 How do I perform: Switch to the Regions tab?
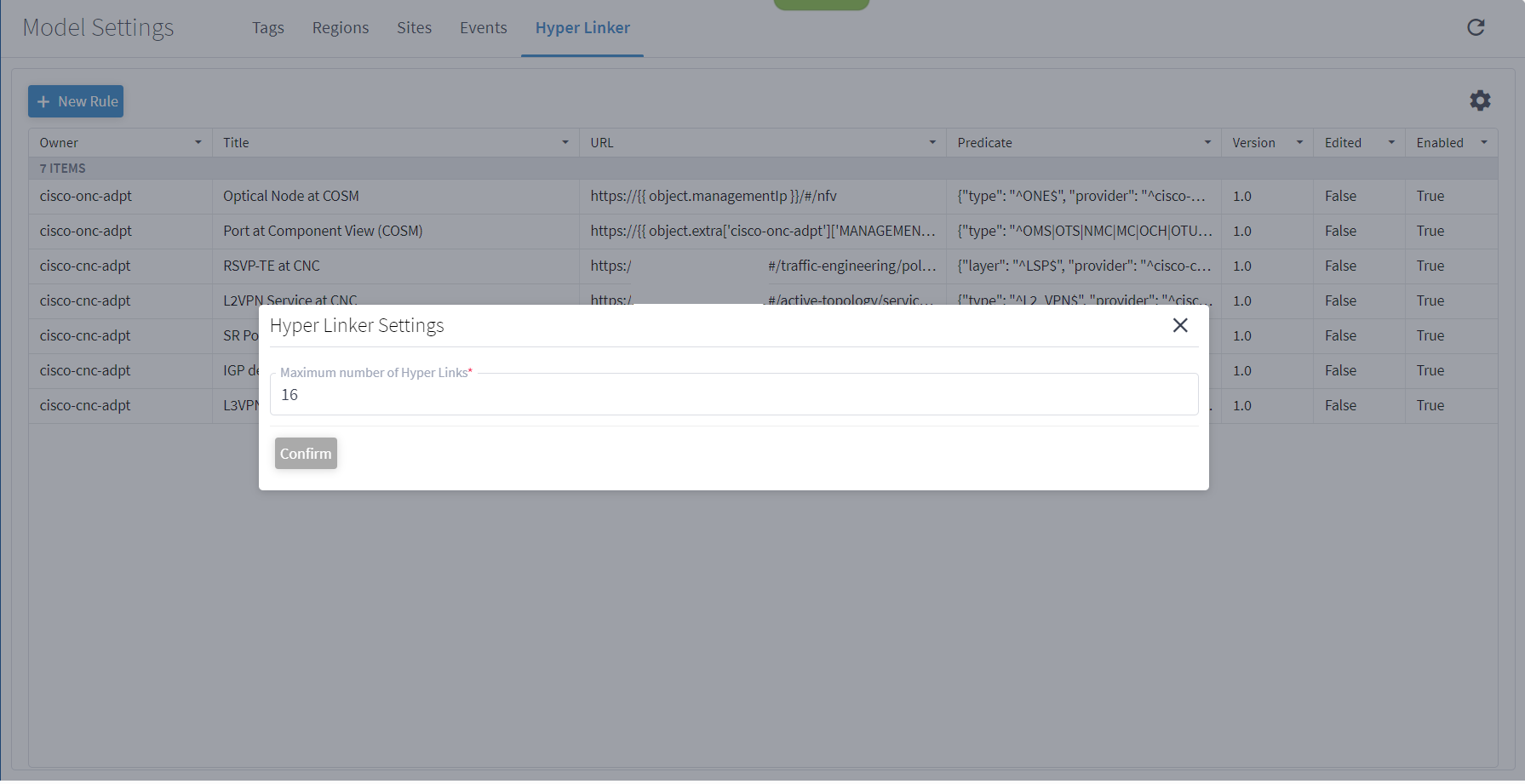(x=340, y=27)
